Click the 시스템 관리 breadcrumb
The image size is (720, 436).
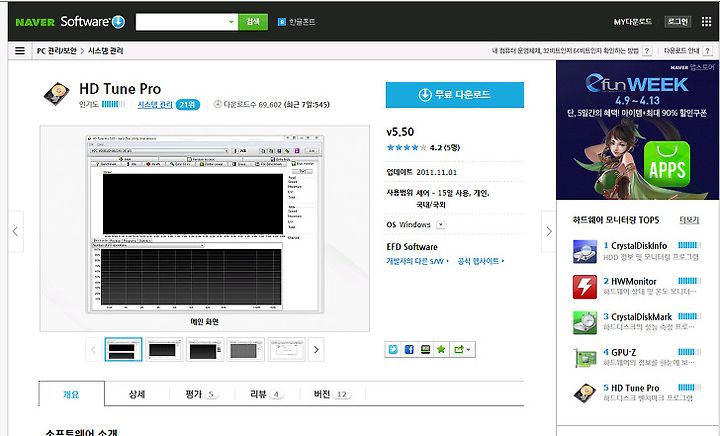(106, 51)
